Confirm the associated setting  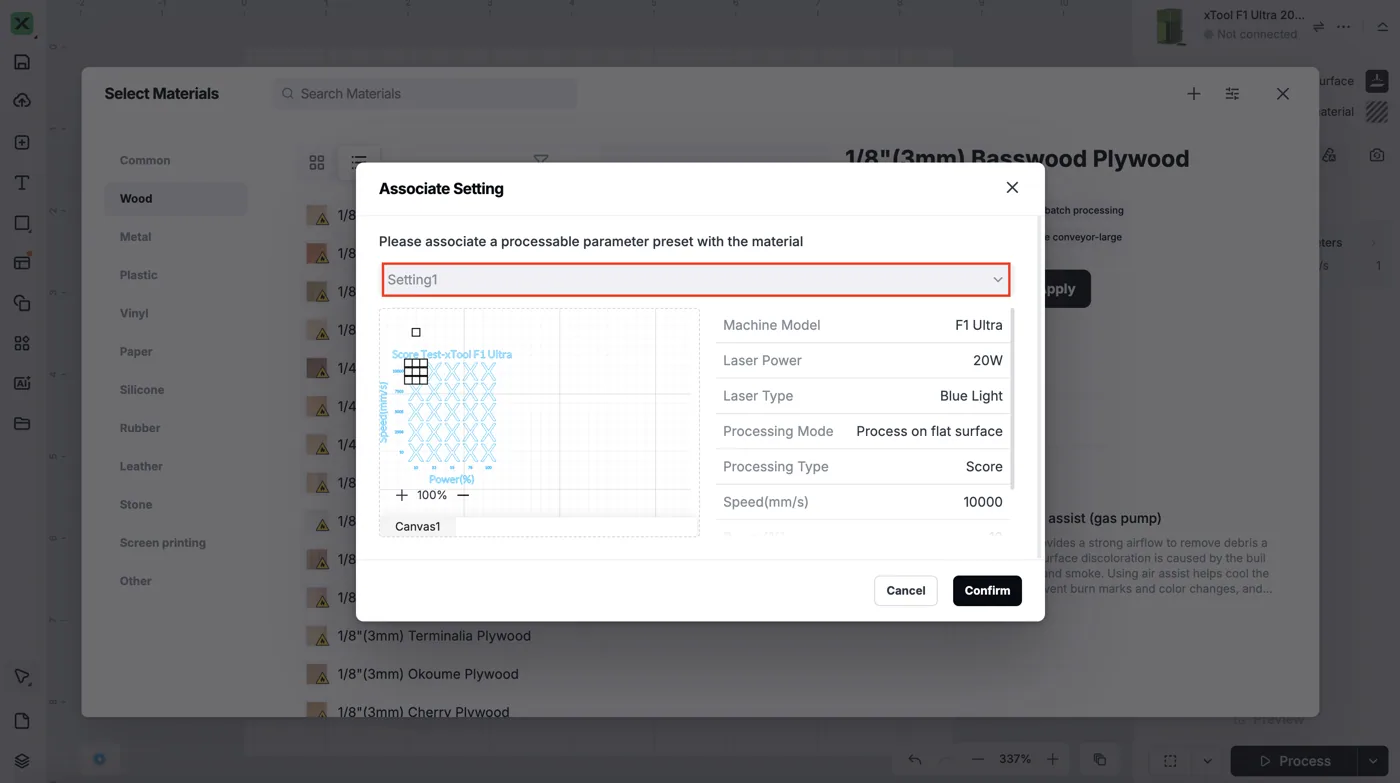pyautogui.click(x=987, y=590)
